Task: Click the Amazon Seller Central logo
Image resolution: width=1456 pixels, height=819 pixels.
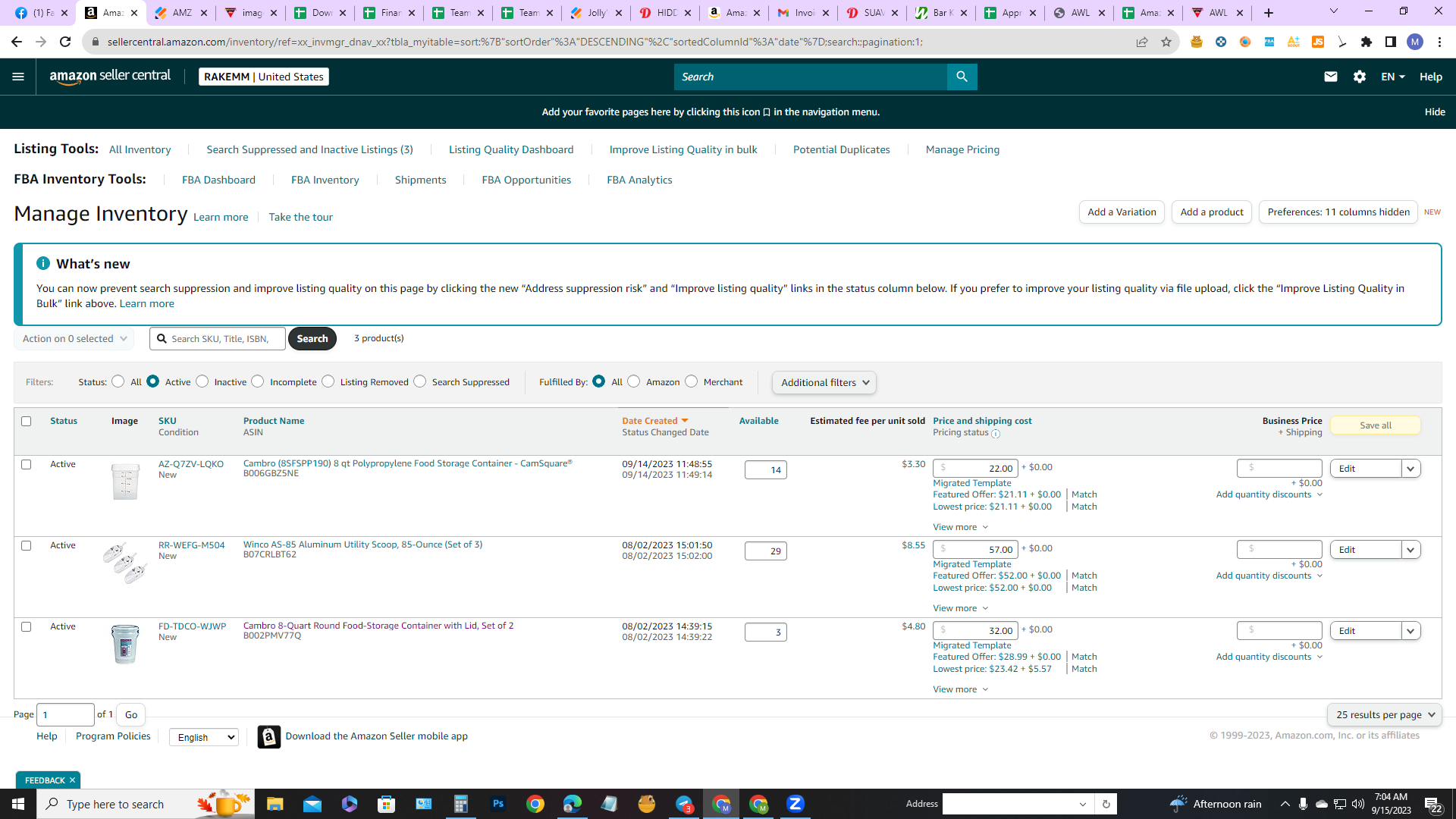Action: click(110, 77)
